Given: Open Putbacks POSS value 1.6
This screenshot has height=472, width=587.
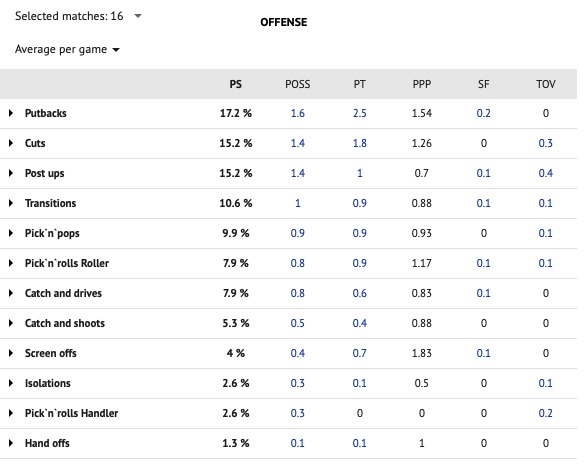Looking at the screenshot, I should [298, 113].
